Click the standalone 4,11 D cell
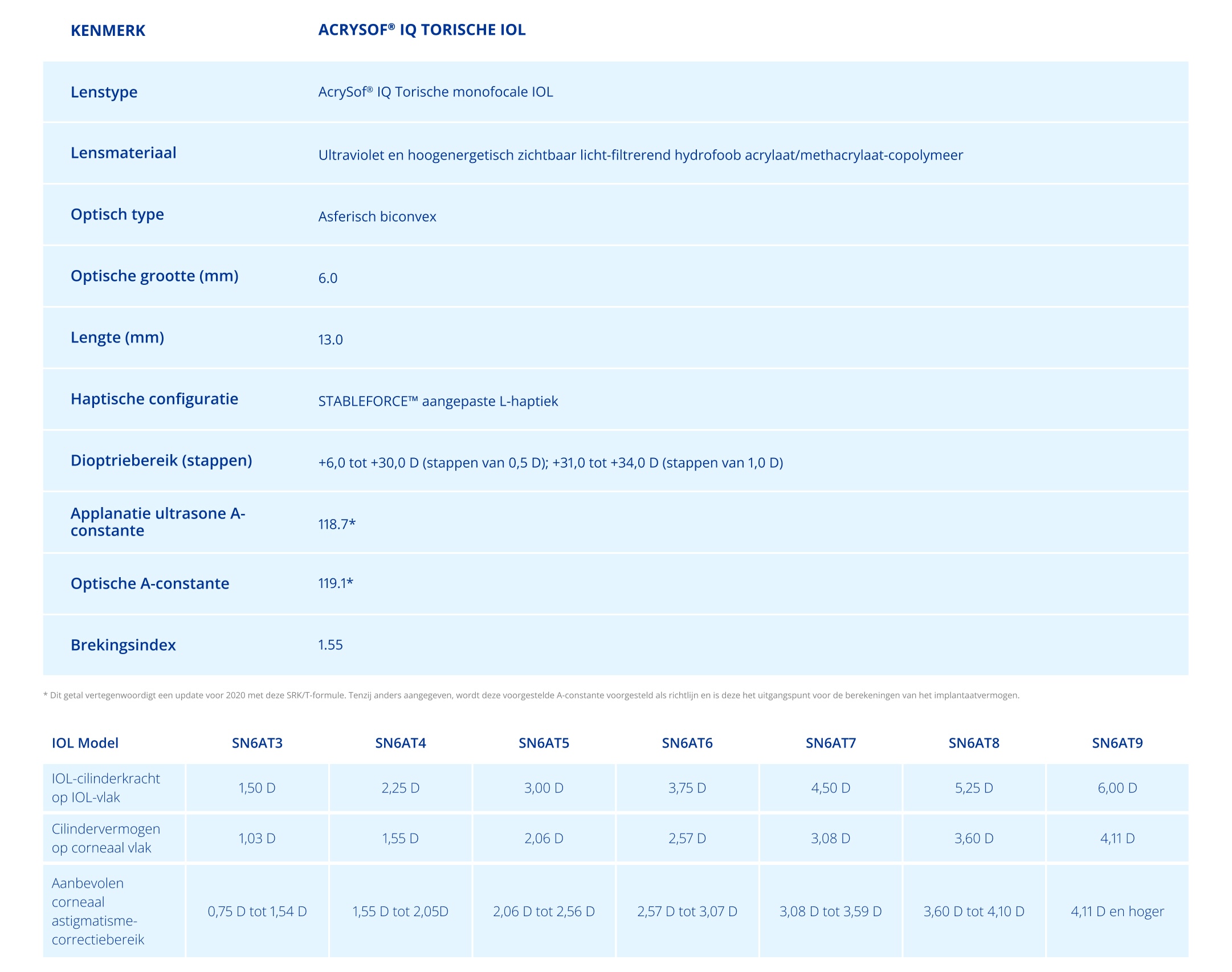This screenshot has height=972, width=1232. (x=1117, y=838)
